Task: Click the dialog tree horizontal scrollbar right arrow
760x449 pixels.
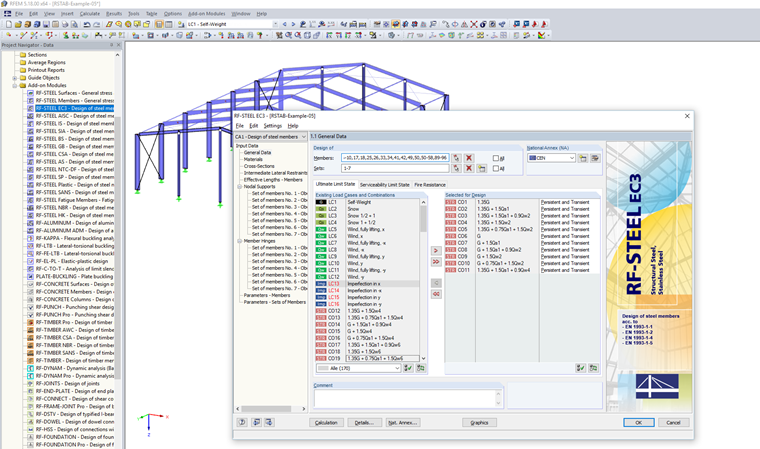Action: point(304,409)
